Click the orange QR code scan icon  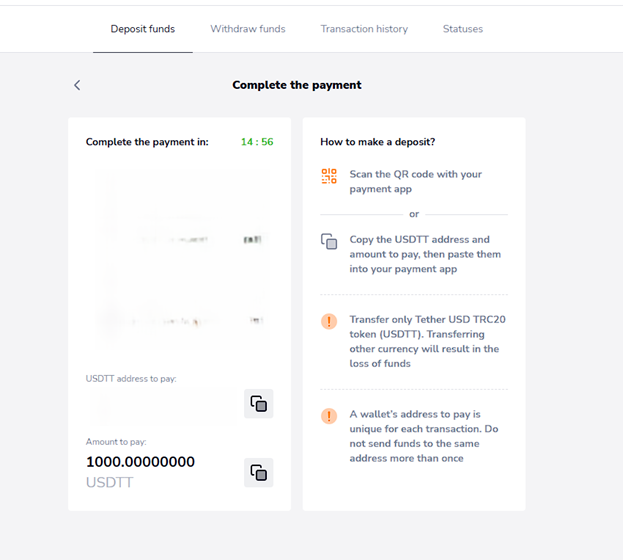tap(329, 177)
